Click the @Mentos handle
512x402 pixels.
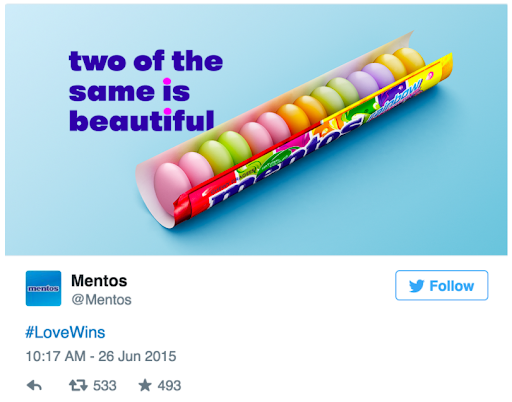101,300
